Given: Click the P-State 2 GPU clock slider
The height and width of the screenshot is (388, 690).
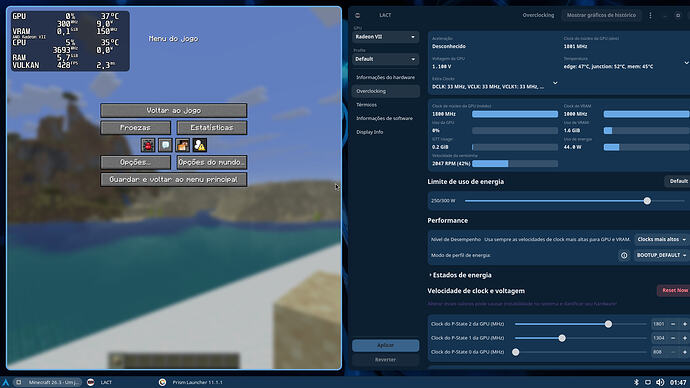Looking at the screenshot, I should click(x=581, y=324).
